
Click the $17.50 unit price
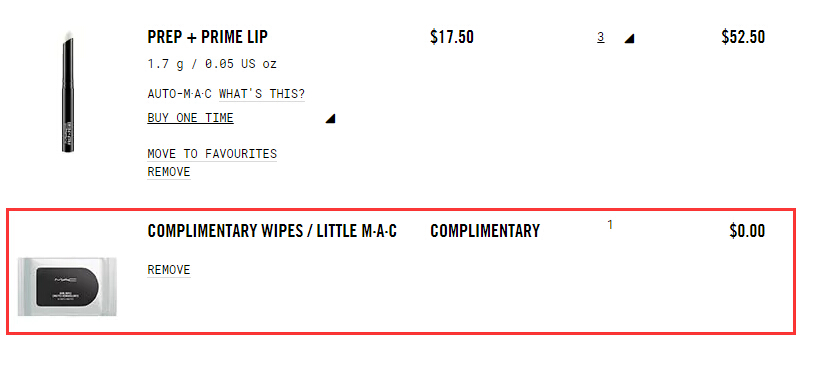tap(452, 37)
